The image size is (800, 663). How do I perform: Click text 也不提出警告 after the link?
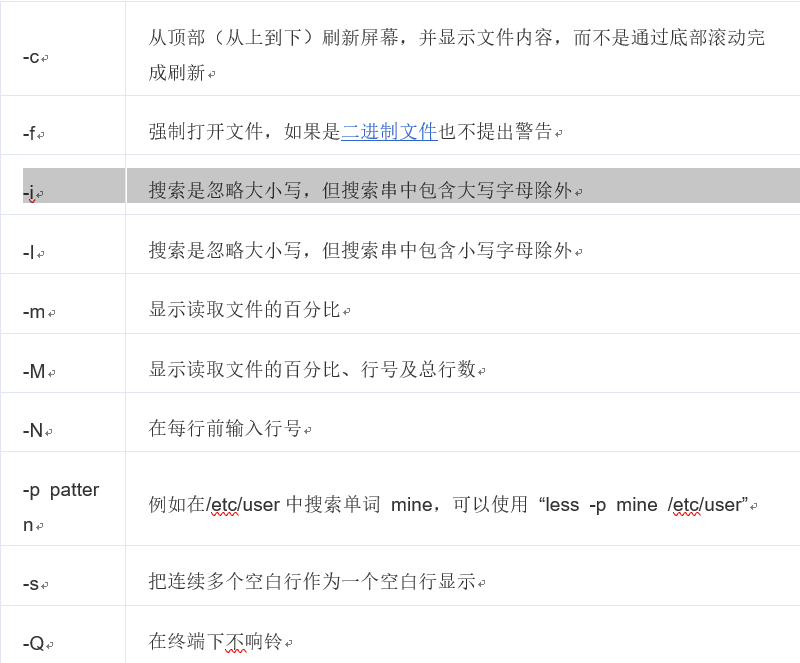pyautogui.click(x=495, y=132)
